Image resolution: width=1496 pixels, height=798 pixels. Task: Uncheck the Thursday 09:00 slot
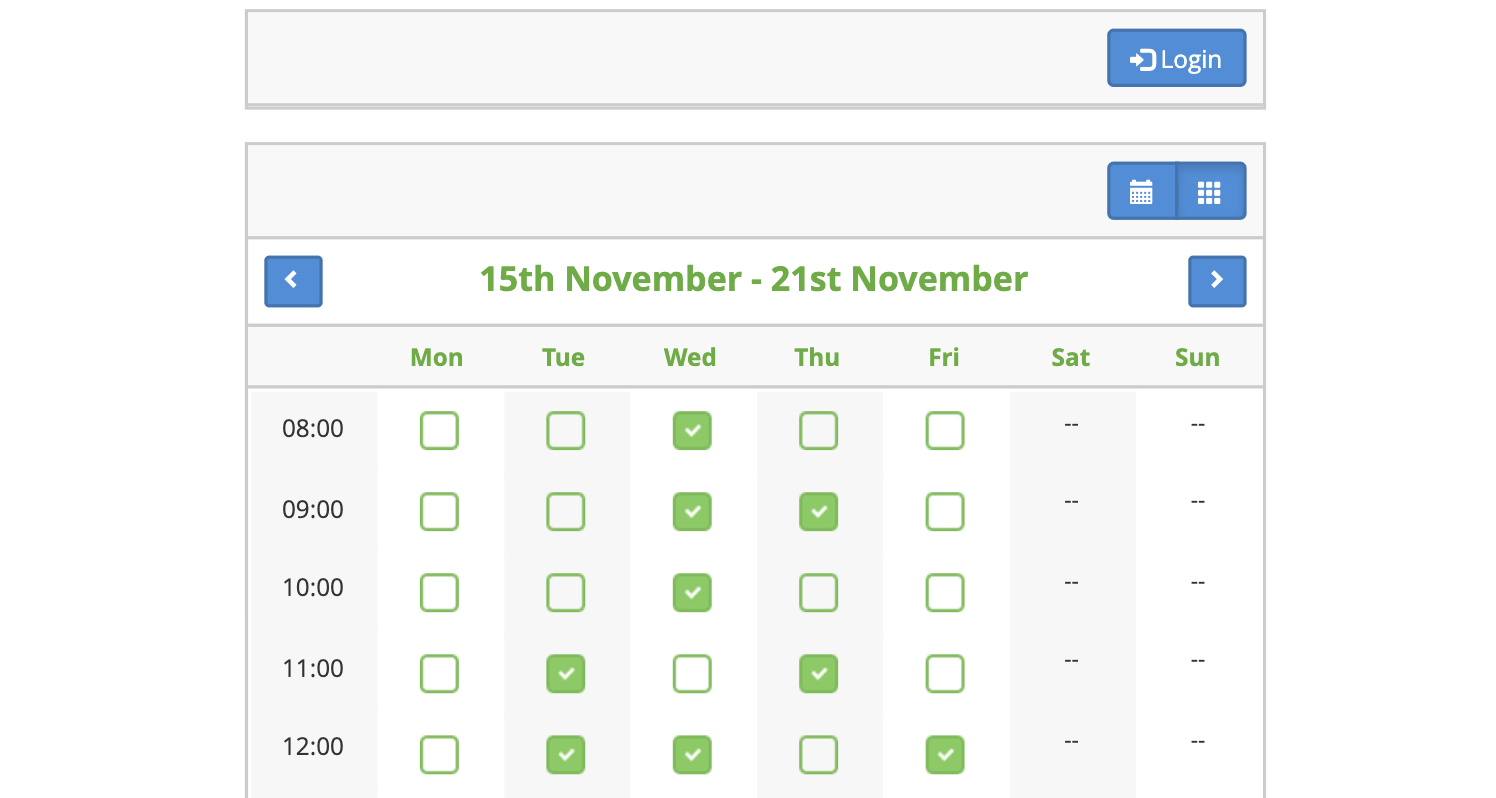819,512
